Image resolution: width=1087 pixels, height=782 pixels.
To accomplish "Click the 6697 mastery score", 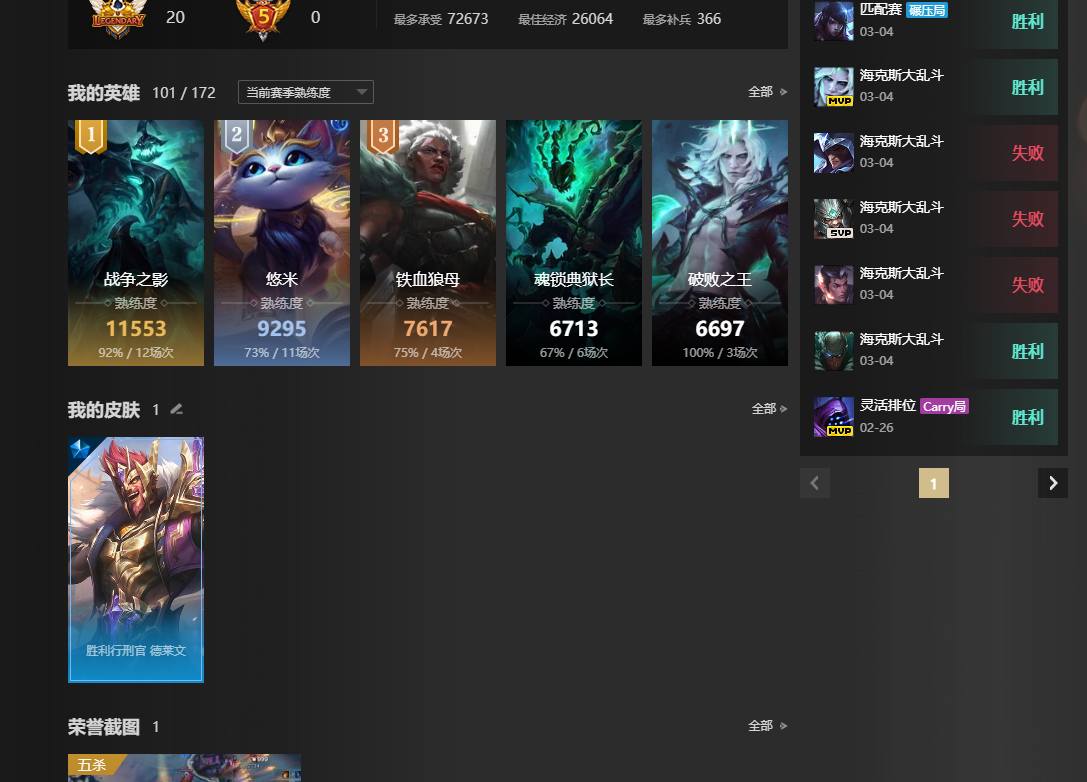I will point(720,329).
